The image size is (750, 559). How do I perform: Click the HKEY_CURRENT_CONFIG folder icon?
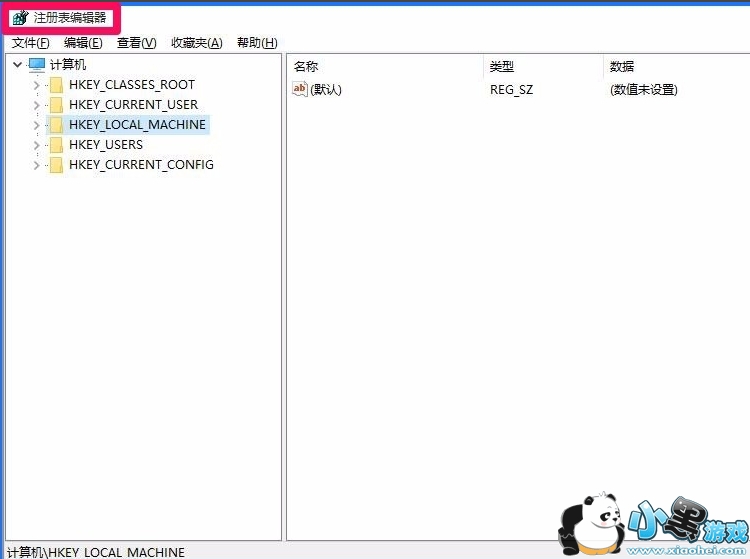point(56,165)
